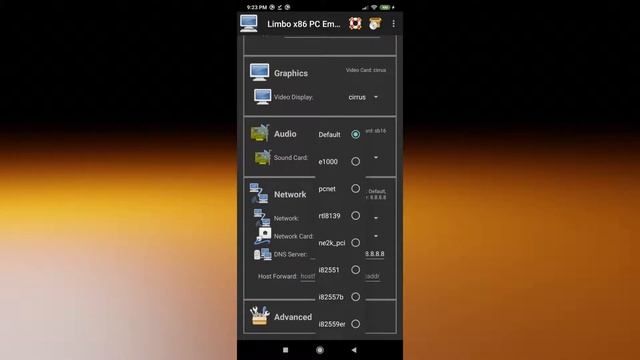The height and width of the screenshot is (360, 640).
Task: Open help via the lifebuoy icon
Action: click(x=355, y=23)
